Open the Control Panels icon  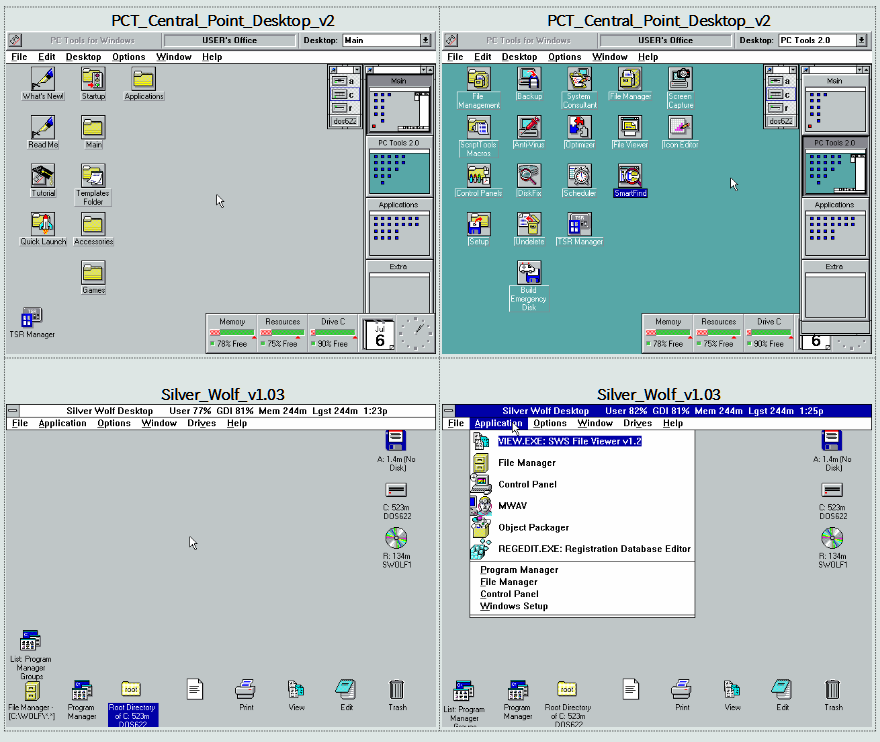point(478,180)
